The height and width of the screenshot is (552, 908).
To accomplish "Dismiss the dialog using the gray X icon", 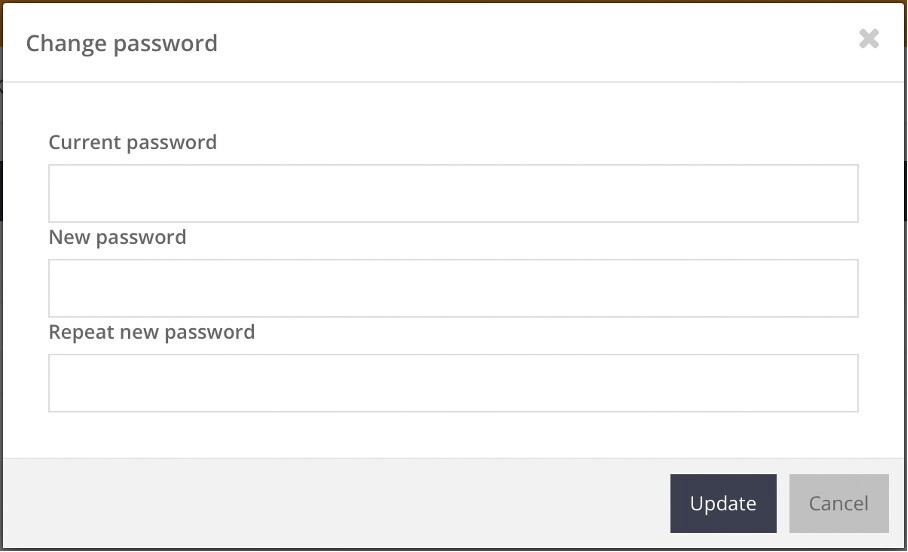I will [x=869, y=39].
